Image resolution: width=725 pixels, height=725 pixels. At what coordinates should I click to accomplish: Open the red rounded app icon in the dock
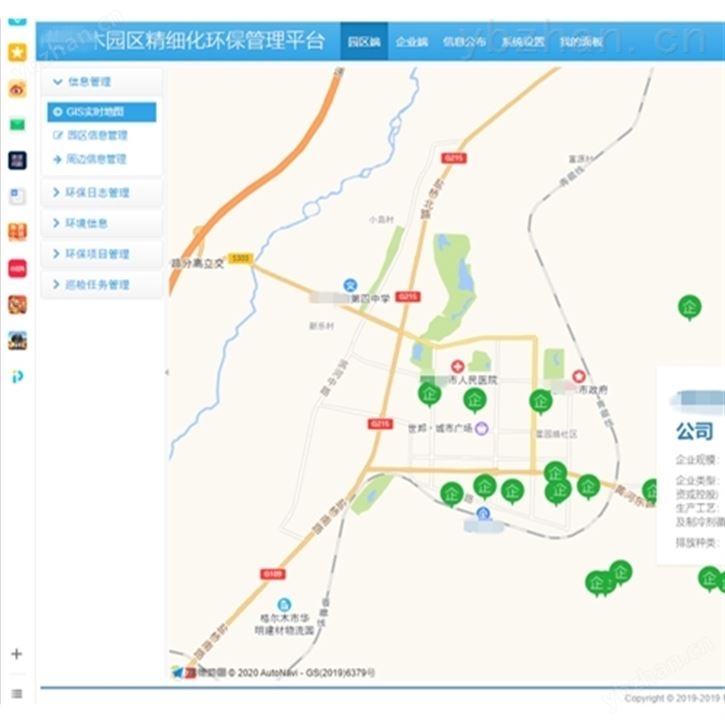pyautogui.click(x=18, y=269)
